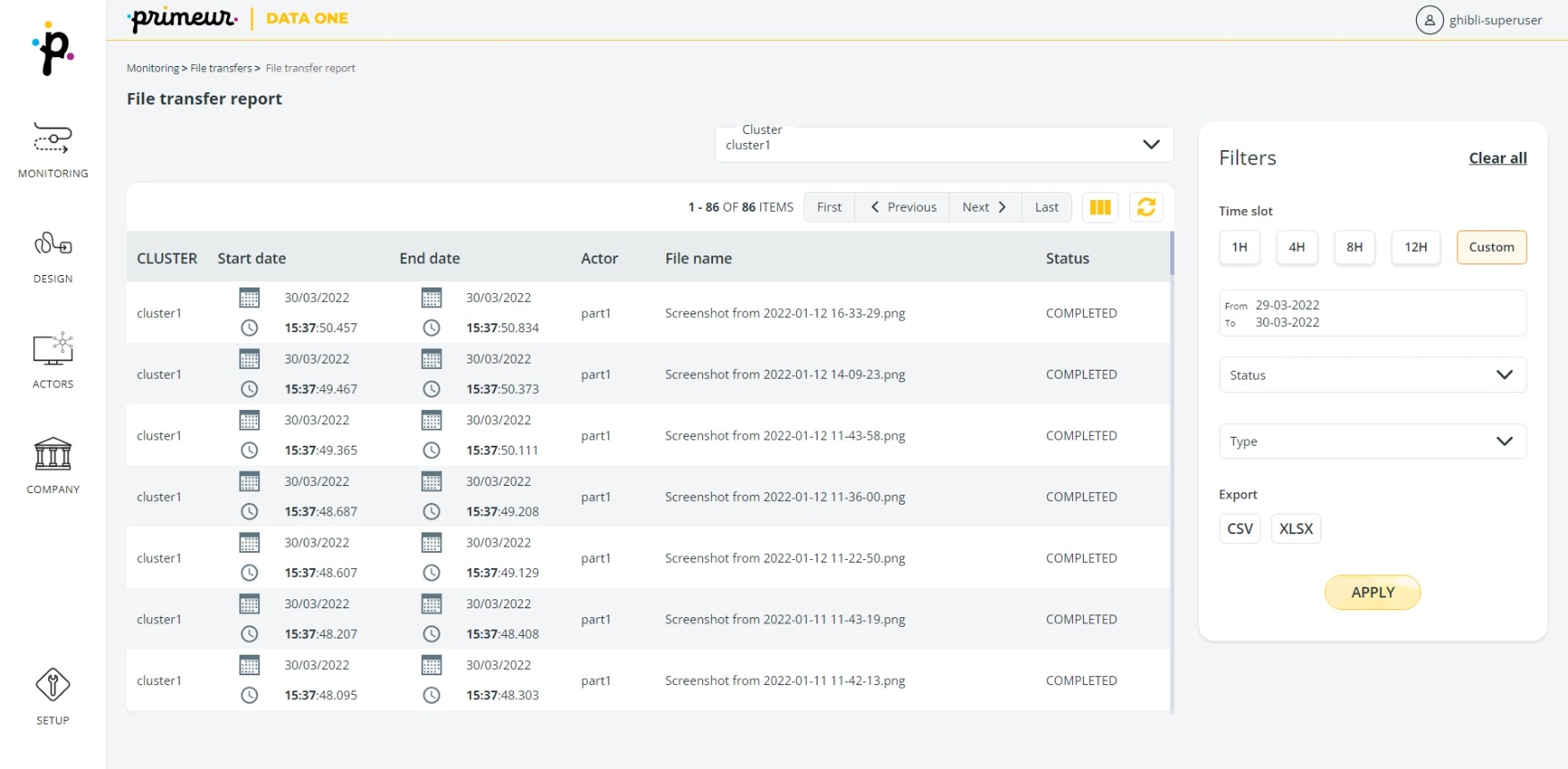Open the Monitoring section in sidebar
Screen dimensions: 1568x769
53,149
